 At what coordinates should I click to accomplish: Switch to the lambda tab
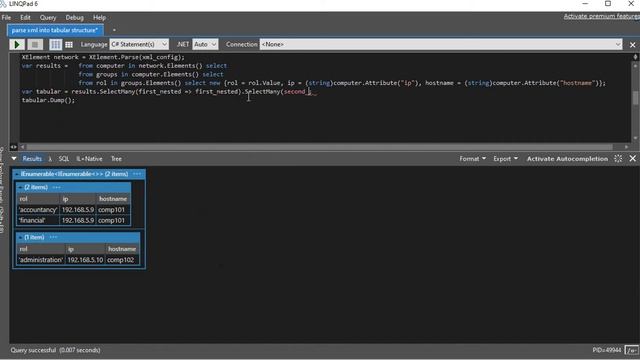pos(50,159)
